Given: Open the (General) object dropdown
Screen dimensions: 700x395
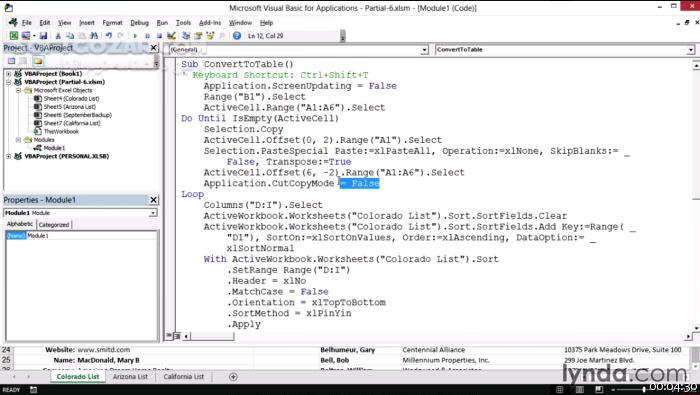Looking at the screenshot, I should click(424, 50).
